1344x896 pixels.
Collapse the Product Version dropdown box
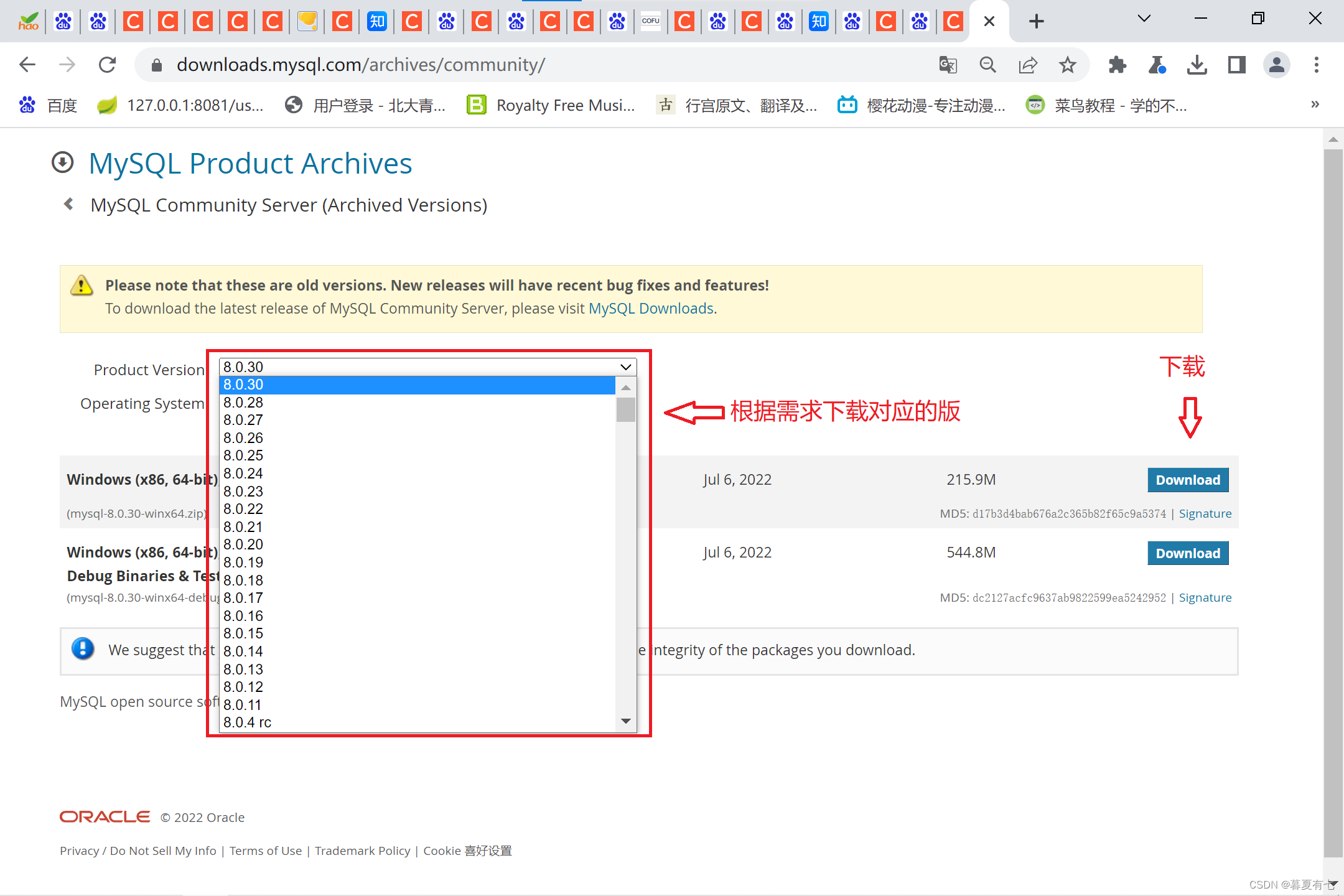pyautogui.click(x=428, y=367)
